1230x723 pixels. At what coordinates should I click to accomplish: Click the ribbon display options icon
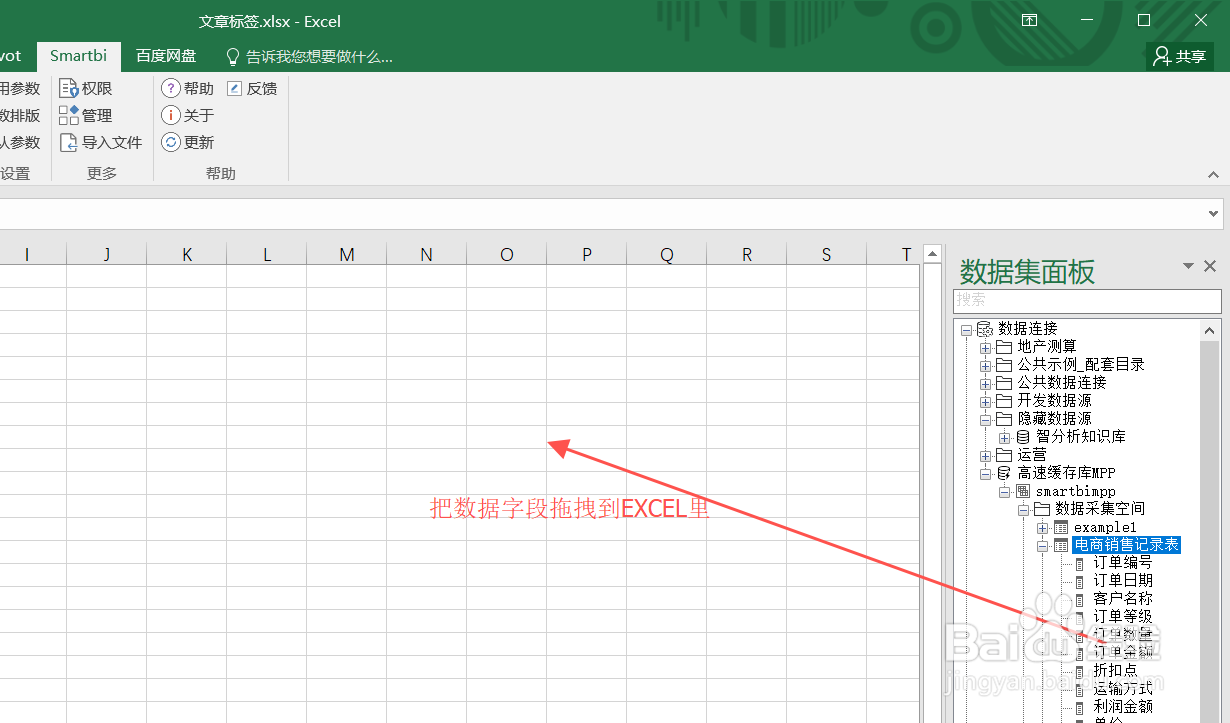click(1029, 20)
